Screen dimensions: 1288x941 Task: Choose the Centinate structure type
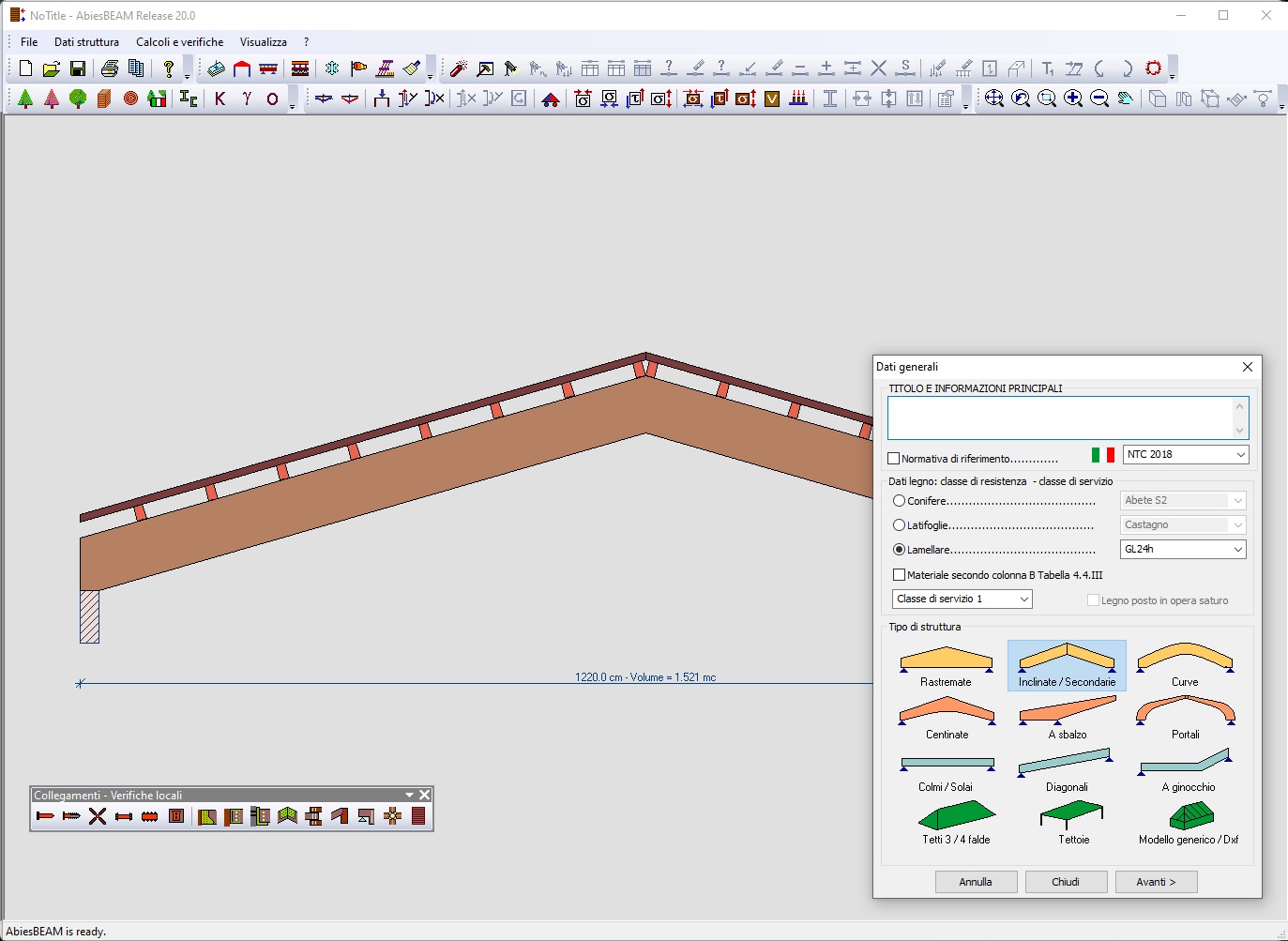(x=946, y=719)
